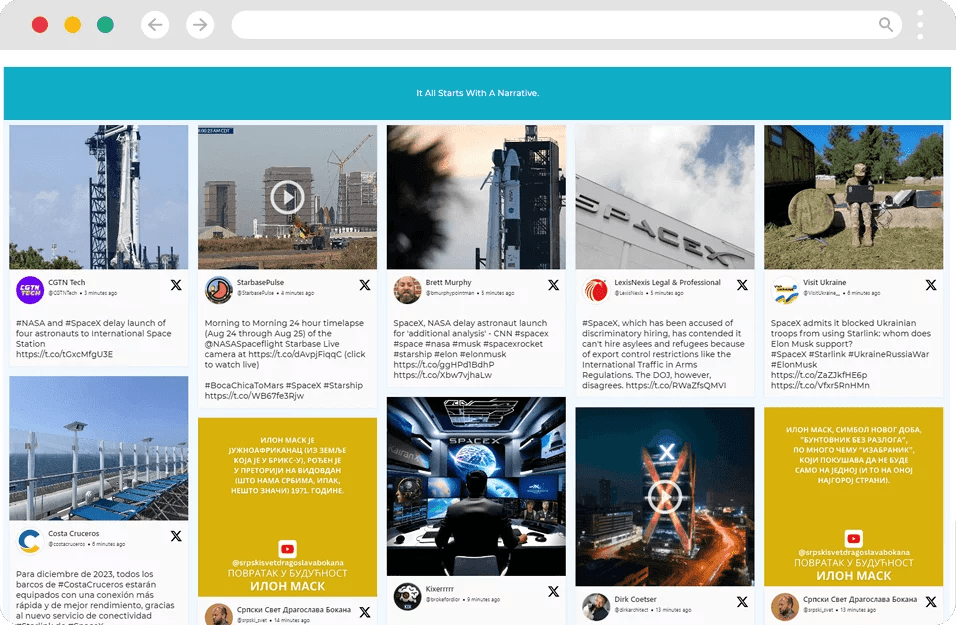Click the X logo on CGTN Tech's post

176,284
